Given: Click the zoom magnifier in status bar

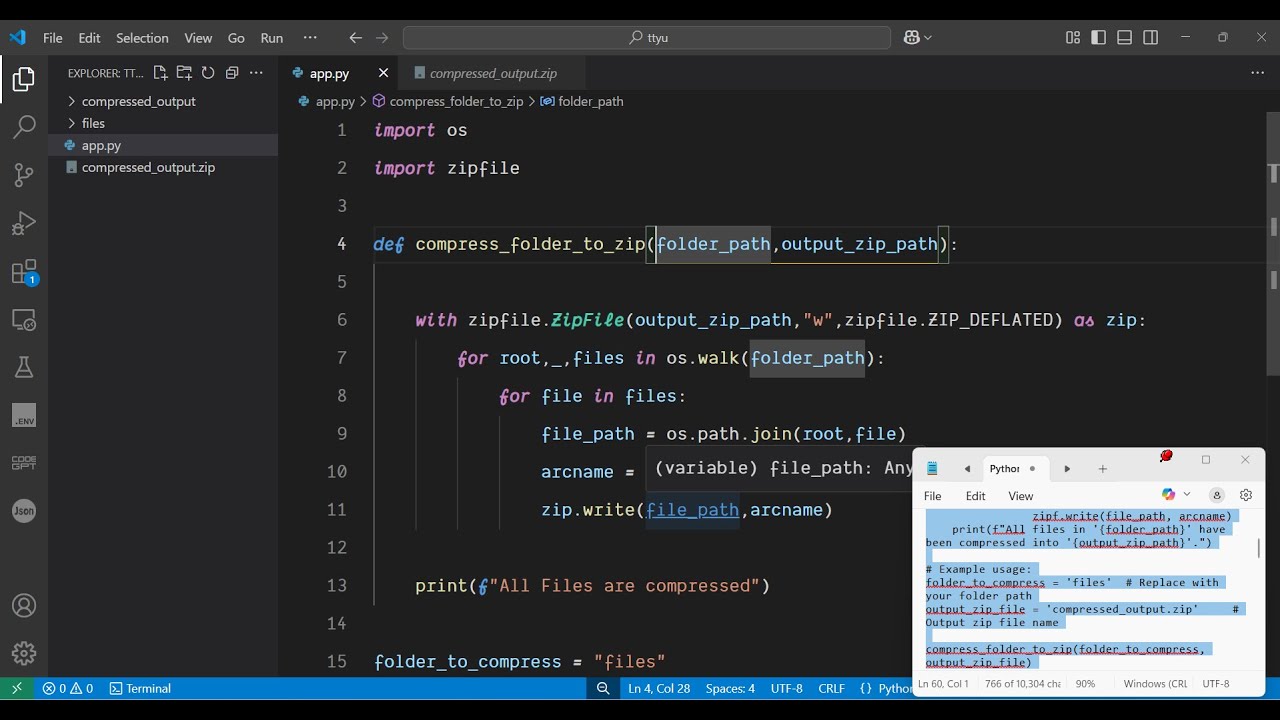Looking at the screenshot, I should (x=603, y=688).
